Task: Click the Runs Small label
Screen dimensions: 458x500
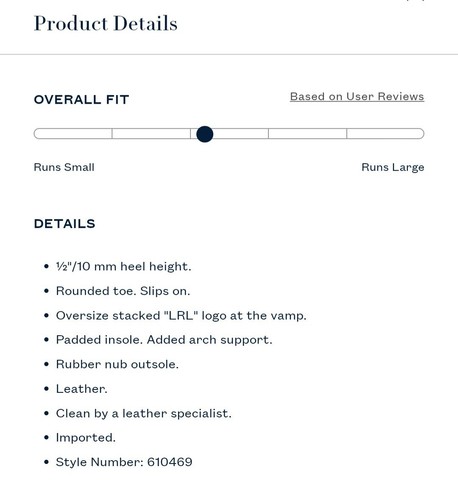Action: 64,167
